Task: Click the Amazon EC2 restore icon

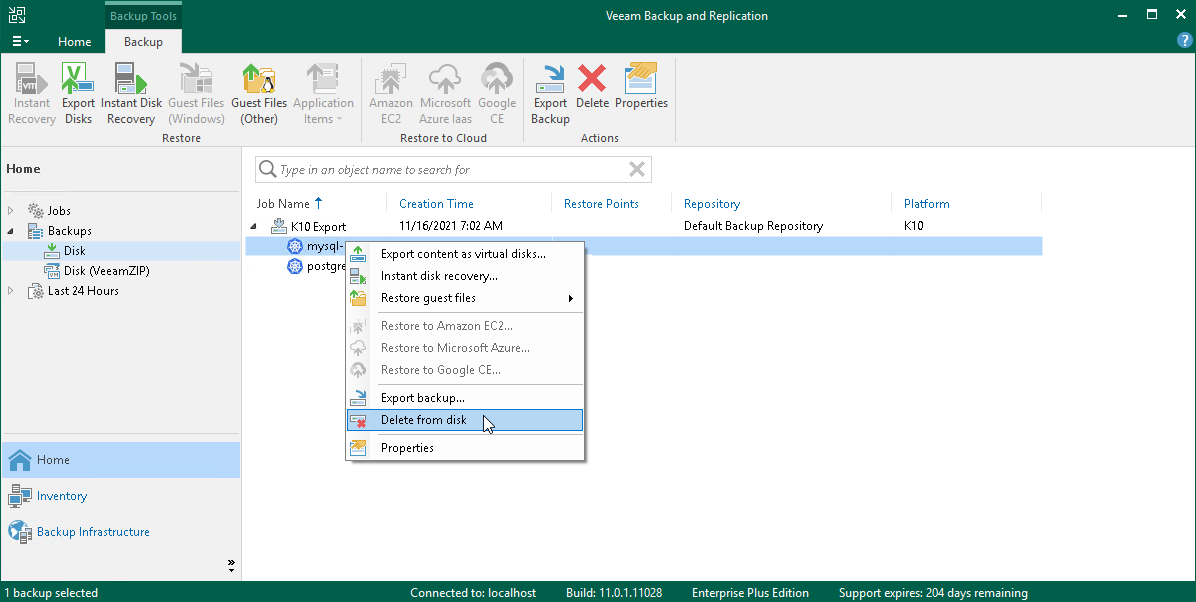Action: pos(391,94)
